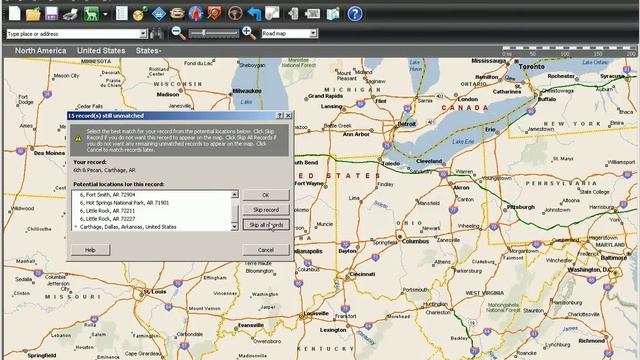Expand the place or address dropdown arrow

coord(143,34)
